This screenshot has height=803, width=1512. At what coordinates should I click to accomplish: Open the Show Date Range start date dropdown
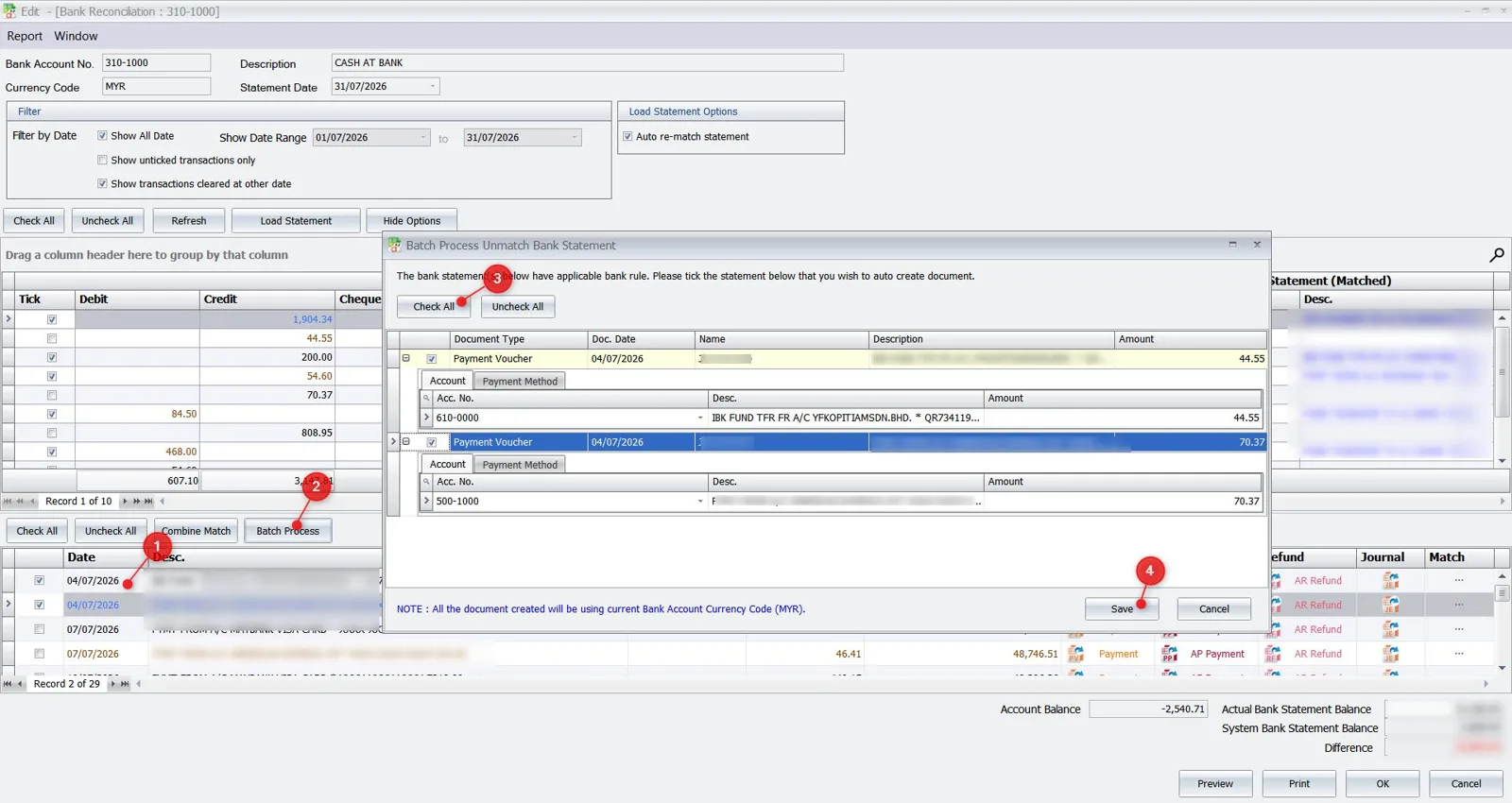tap(422, 138)
